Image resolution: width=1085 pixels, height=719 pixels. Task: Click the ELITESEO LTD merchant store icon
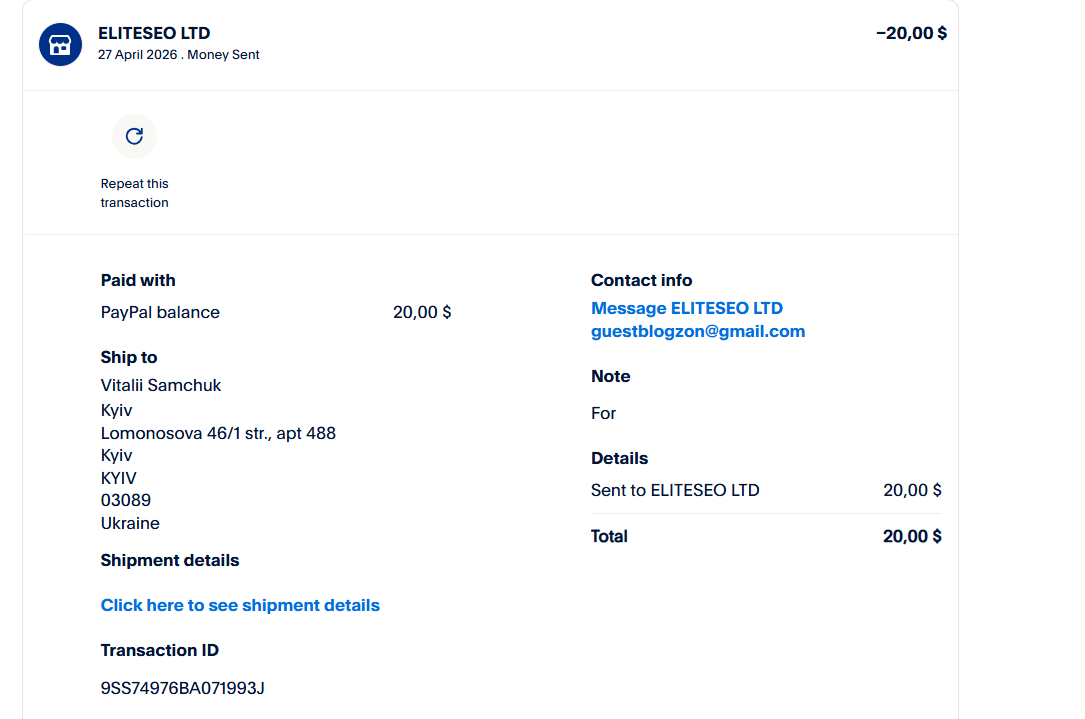[x=60, y=45]
